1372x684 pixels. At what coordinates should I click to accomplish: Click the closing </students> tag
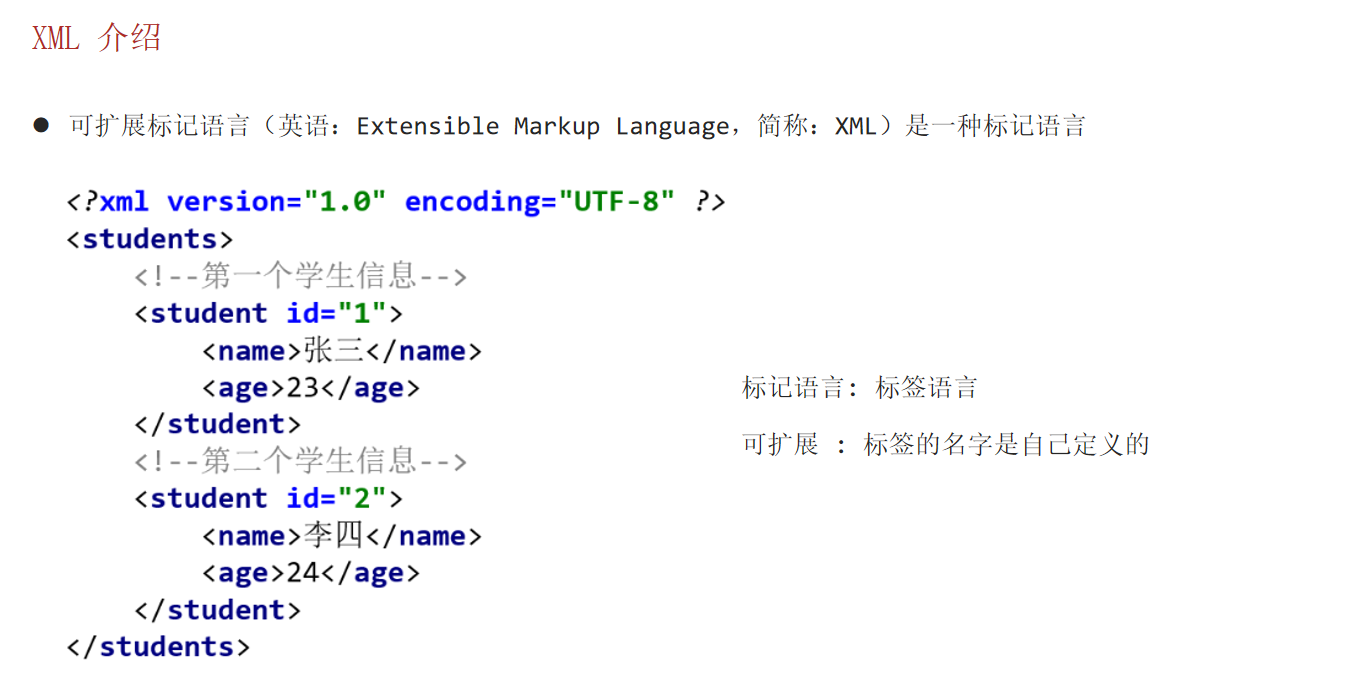click(x=158, y=647)
